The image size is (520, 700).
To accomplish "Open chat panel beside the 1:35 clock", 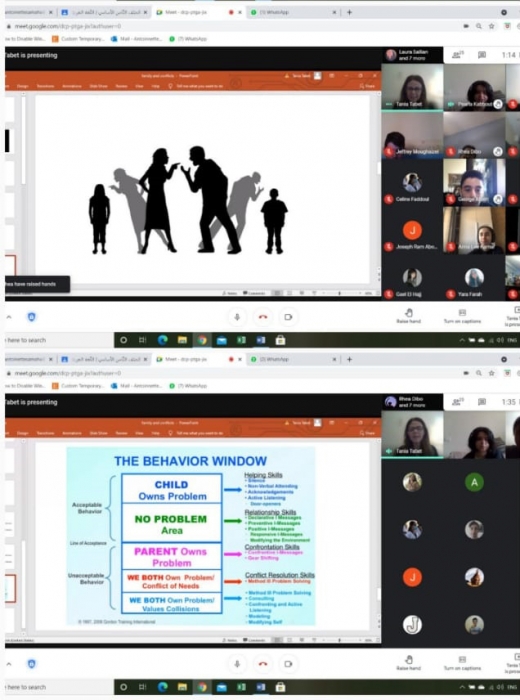I will [482, 402].
